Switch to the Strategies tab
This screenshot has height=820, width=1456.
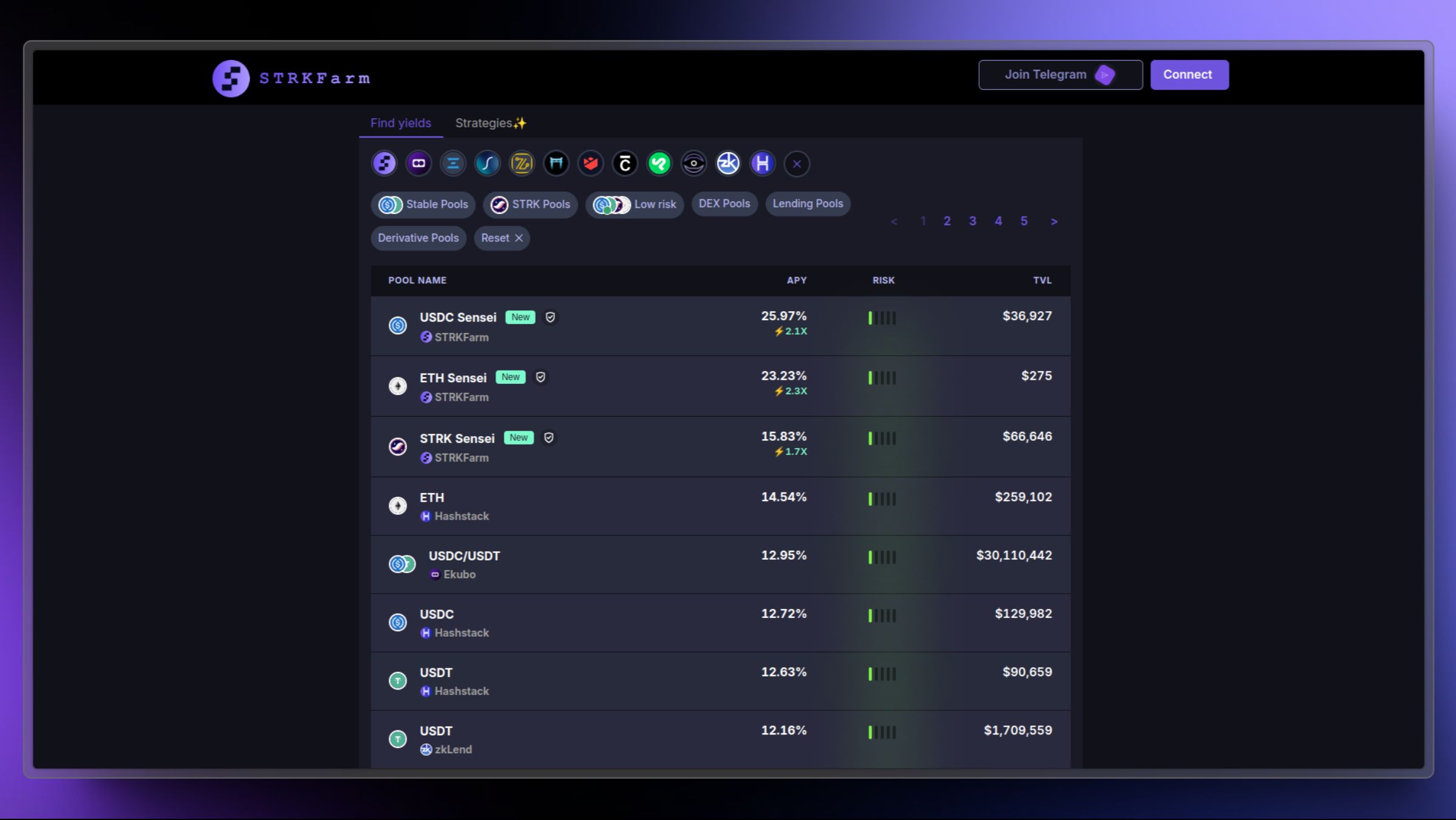coord(491,123)
